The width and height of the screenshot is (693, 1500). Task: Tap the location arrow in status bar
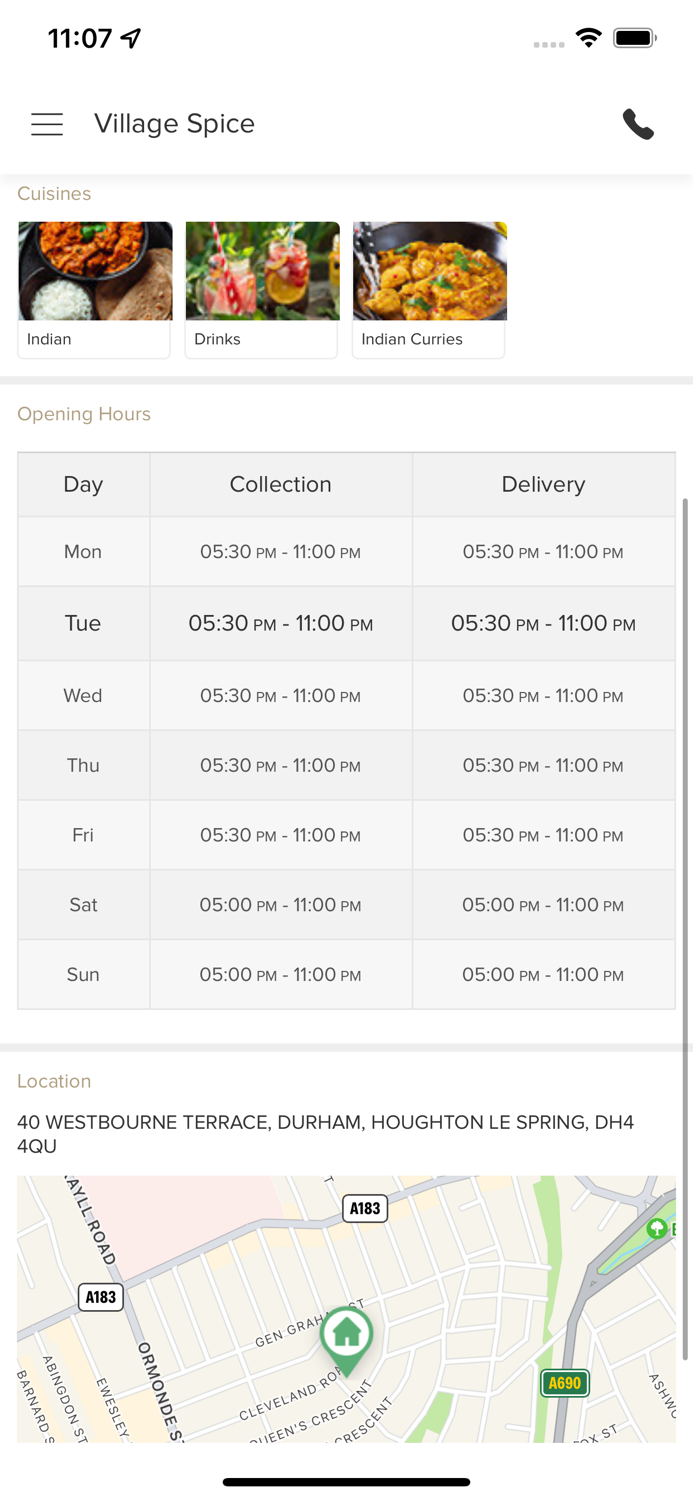pos(131,38)
